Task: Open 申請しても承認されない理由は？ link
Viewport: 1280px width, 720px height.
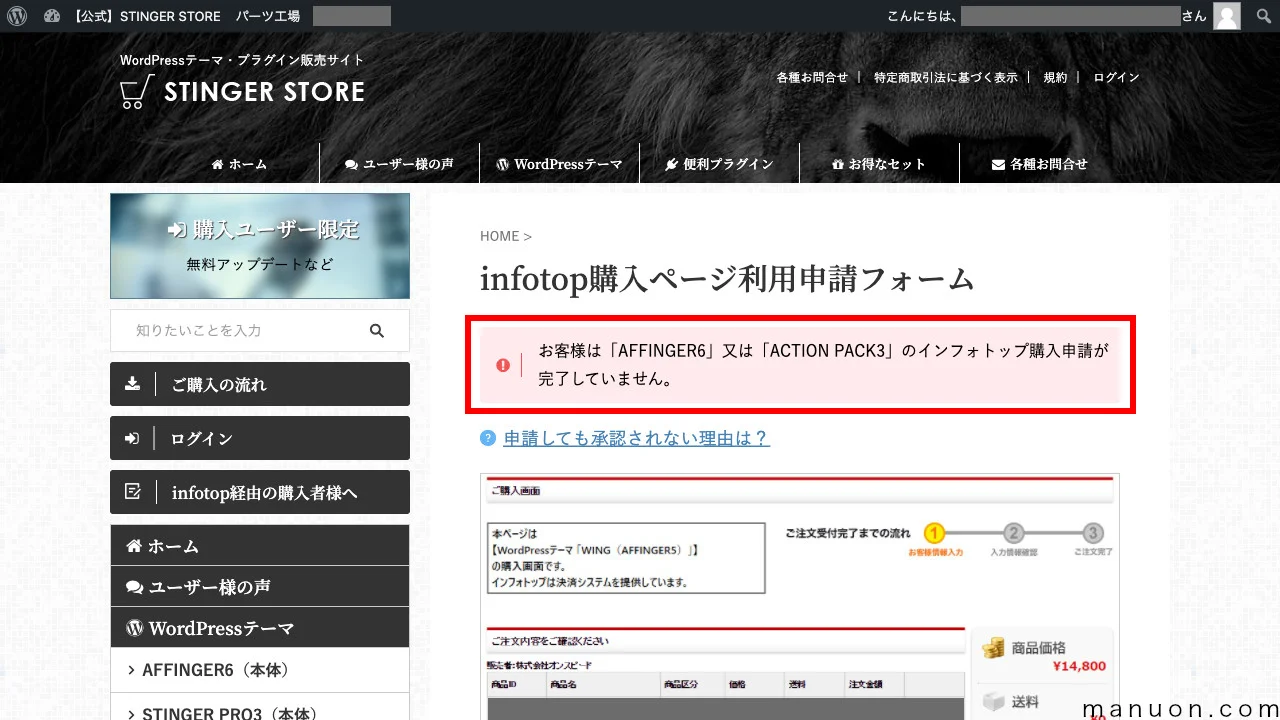Action: 634,437
